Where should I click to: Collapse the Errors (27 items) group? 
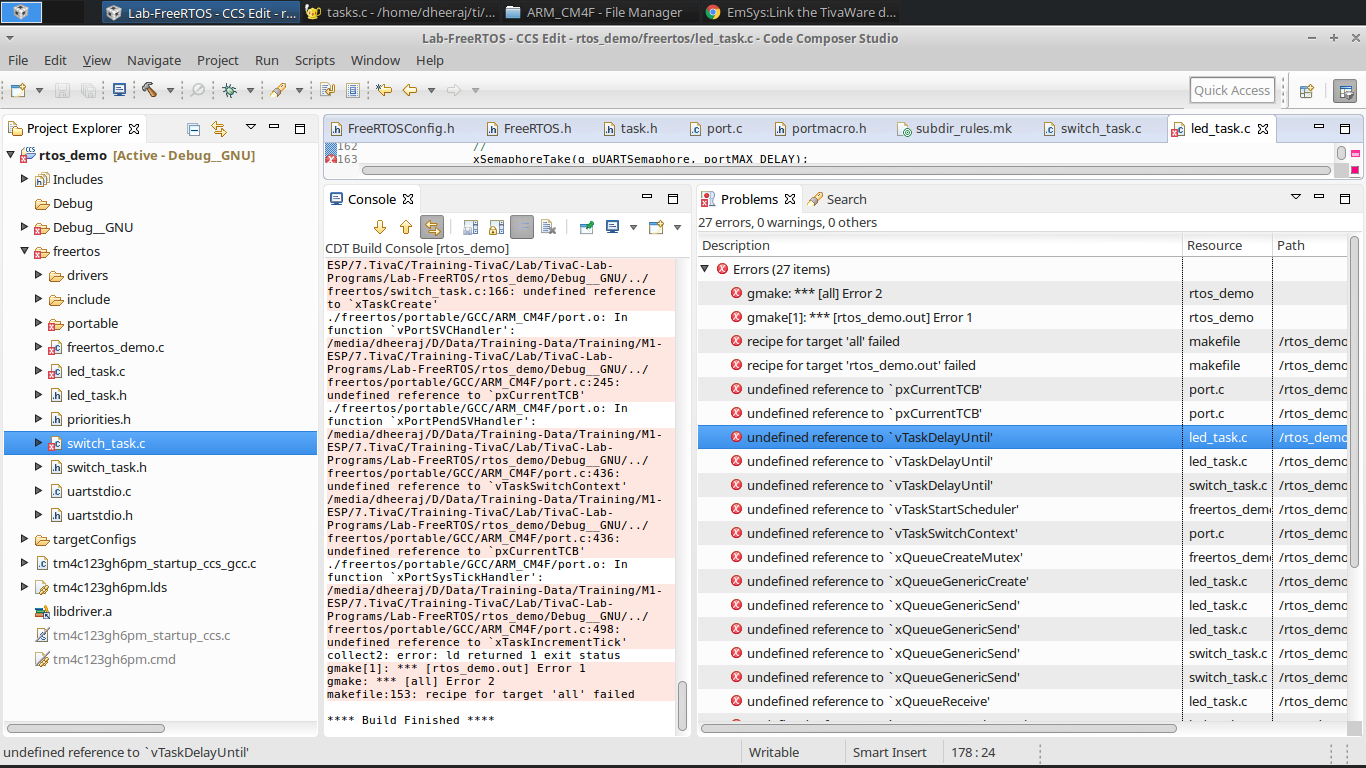click(x=705, y=269)
